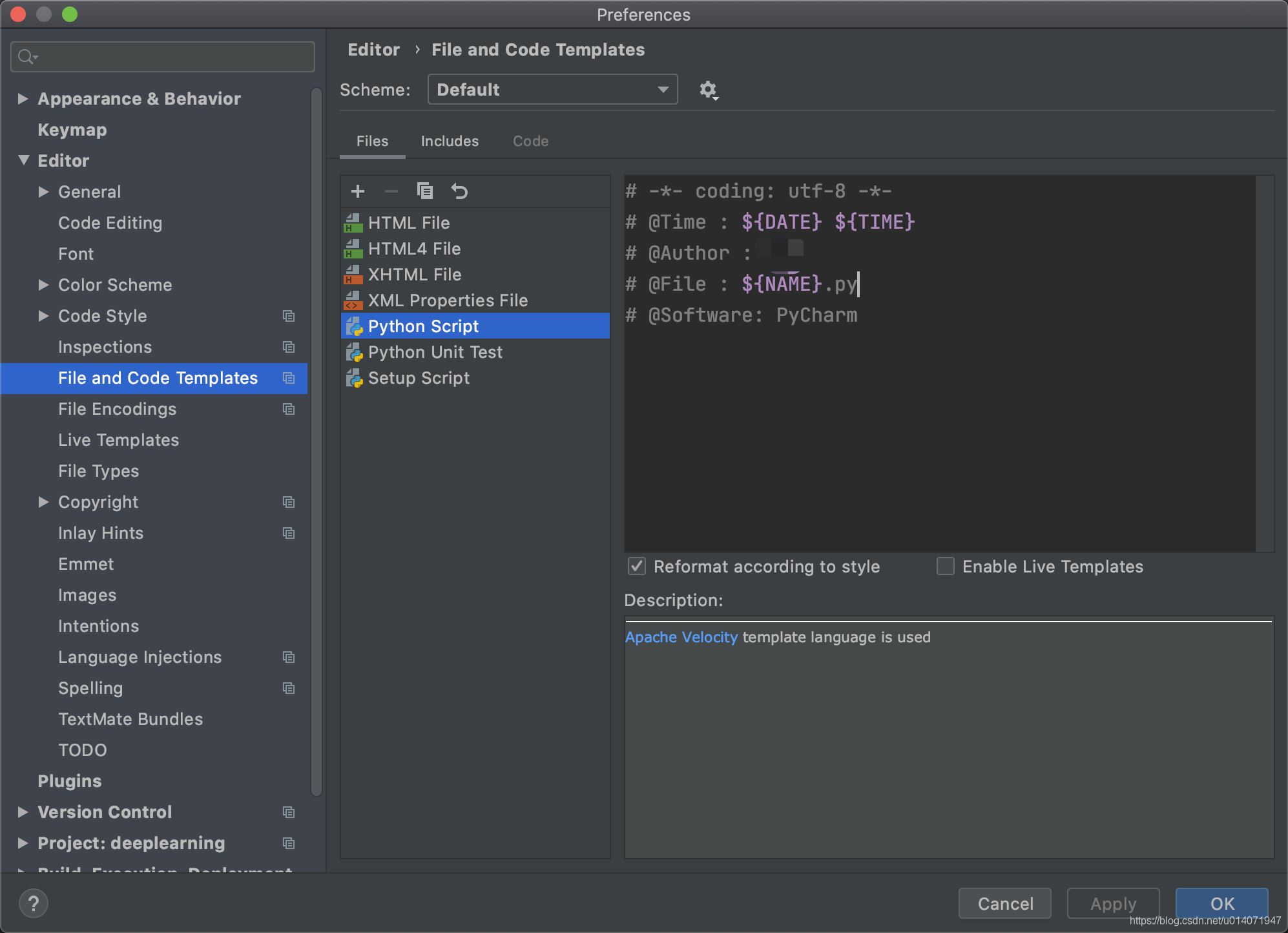Select the Python Unit Test template

[x=434, y=351]
